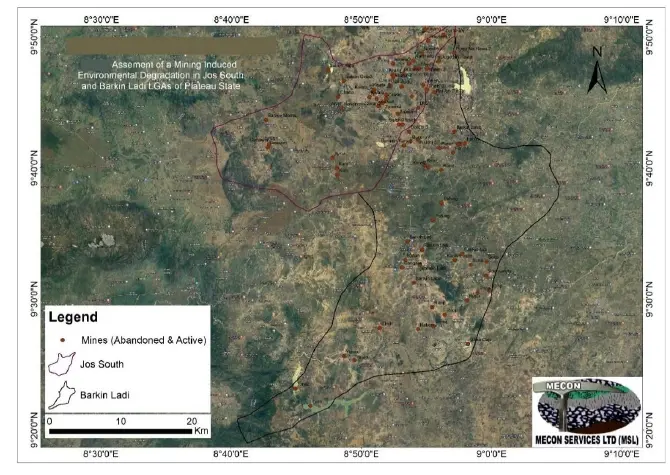The width and height of the screenshot is (670, 475).
Task: Click the 9°20'0"N latitude label on the left edge
Action: click(x=34, y=430)
